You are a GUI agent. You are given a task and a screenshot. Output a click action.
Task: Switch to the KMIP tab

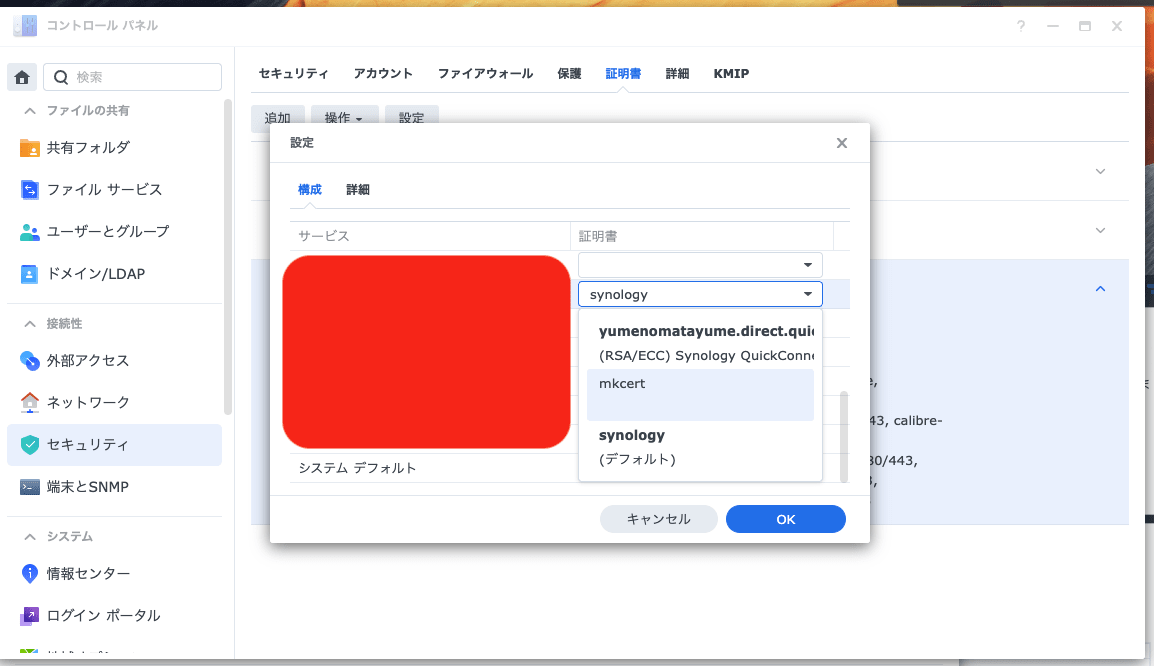click(x=731, y=73)
